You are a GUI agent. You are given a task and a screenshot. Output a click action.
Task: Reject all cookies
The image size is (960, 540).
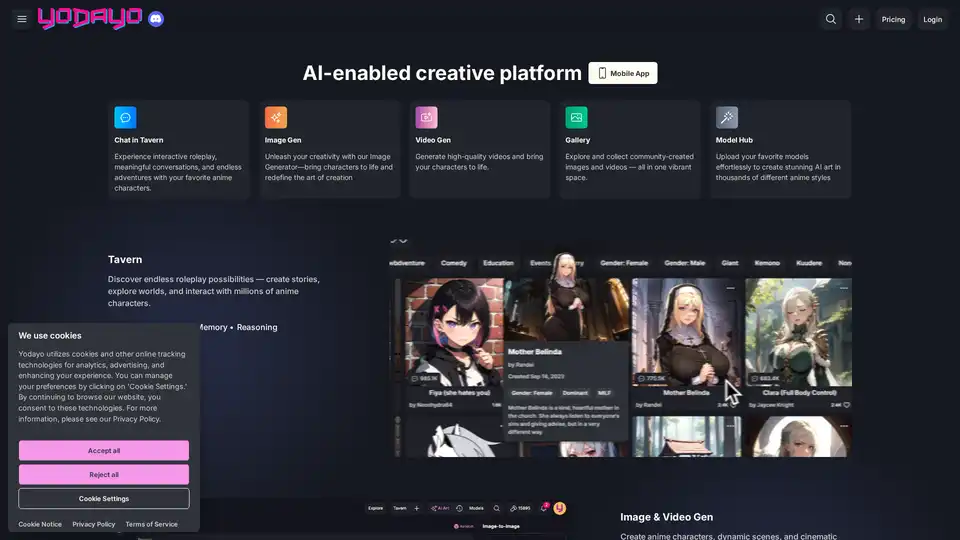(x=104, y=475)
